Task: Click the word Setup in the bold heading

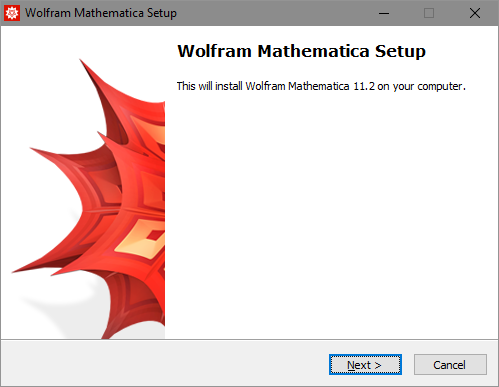Action: (x=400, y=52)
